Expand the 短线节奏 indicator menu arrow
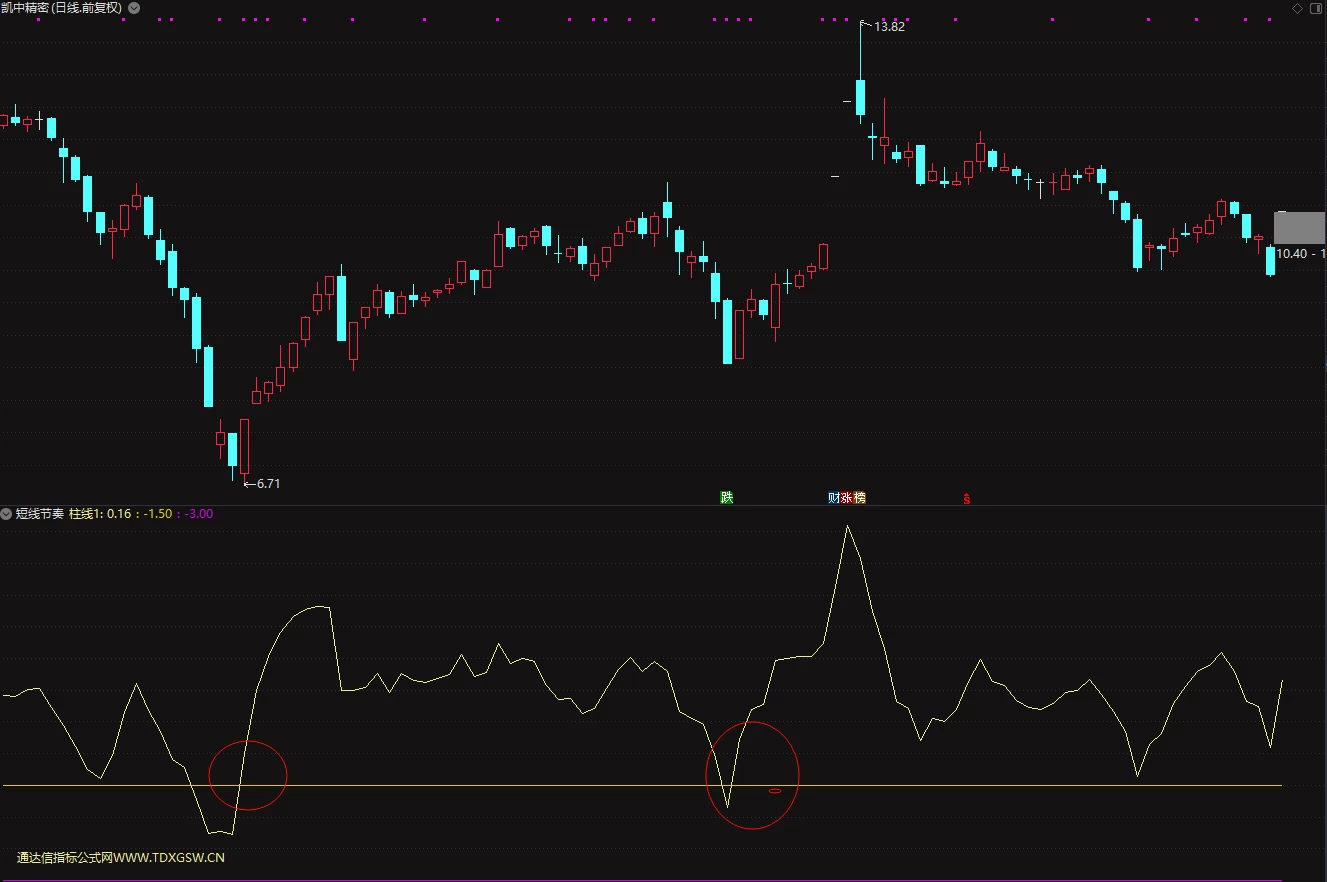The image size is (1327, 882). 7,514
